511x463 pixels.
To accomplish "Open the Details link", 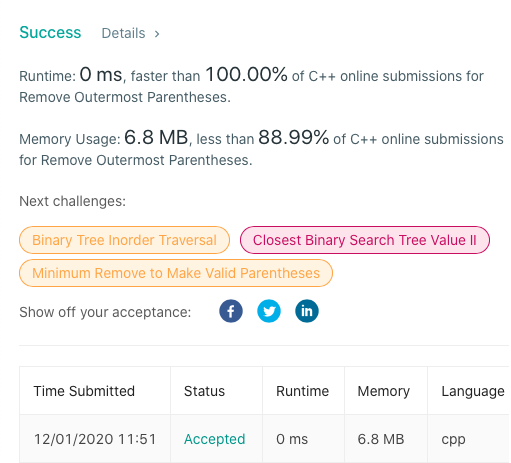I will [123, 33].
